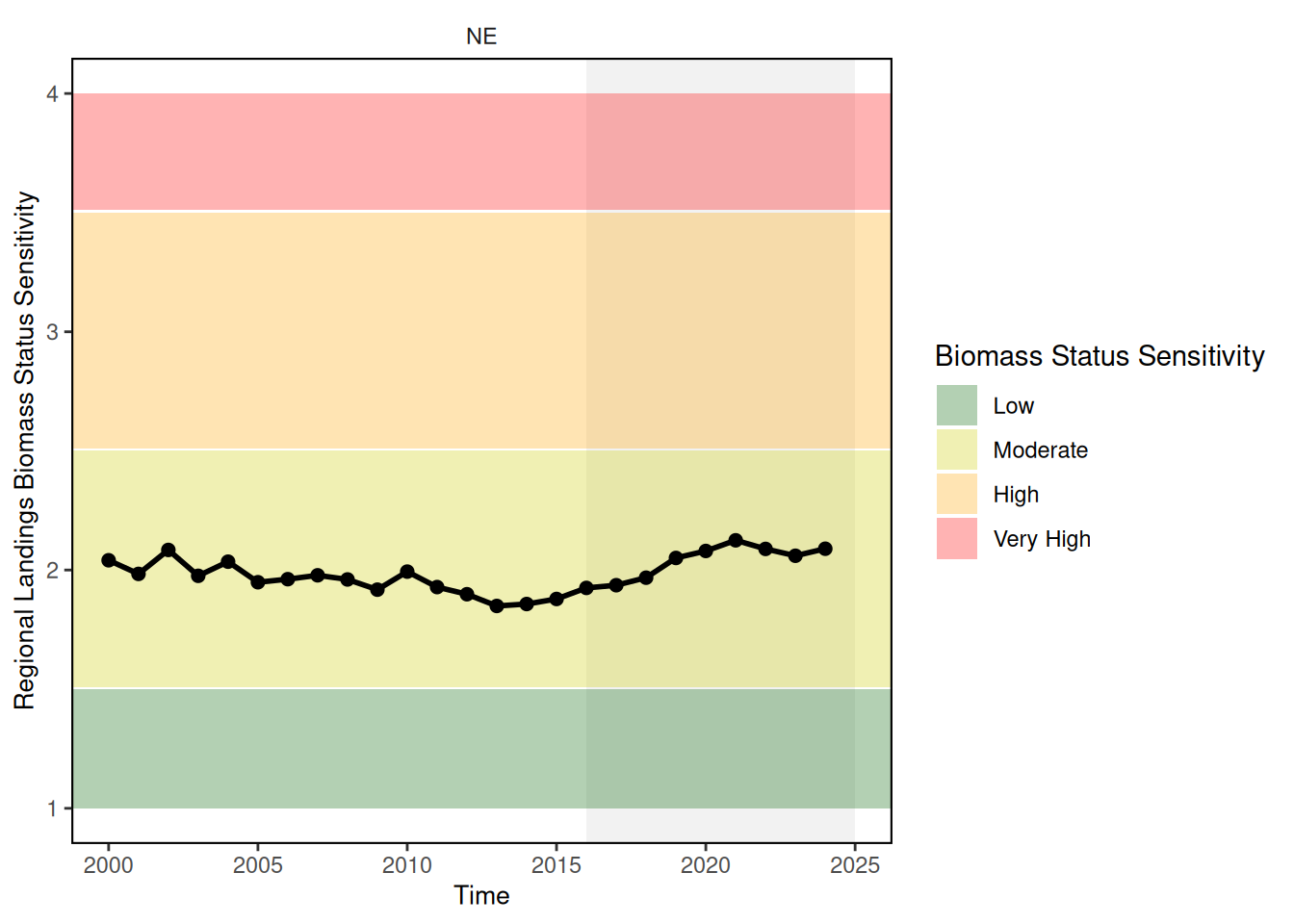Click the NE facet title
Screen dimensions: 1294x924
tap(481, 37)
